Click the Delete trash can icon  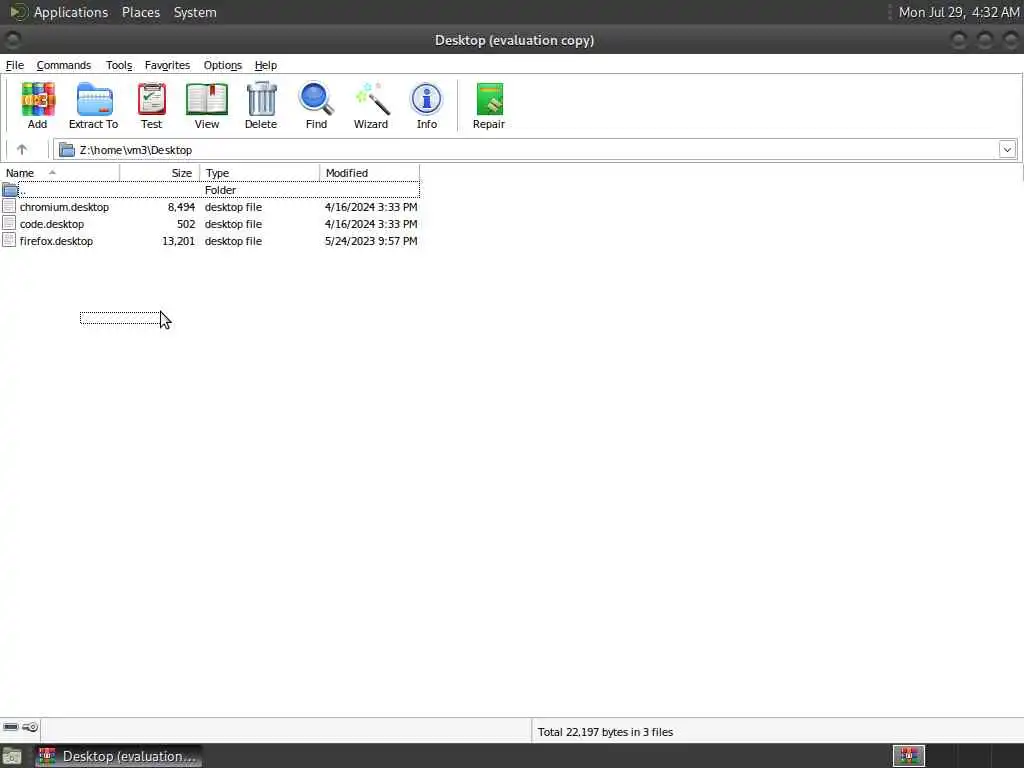[261, 99]
